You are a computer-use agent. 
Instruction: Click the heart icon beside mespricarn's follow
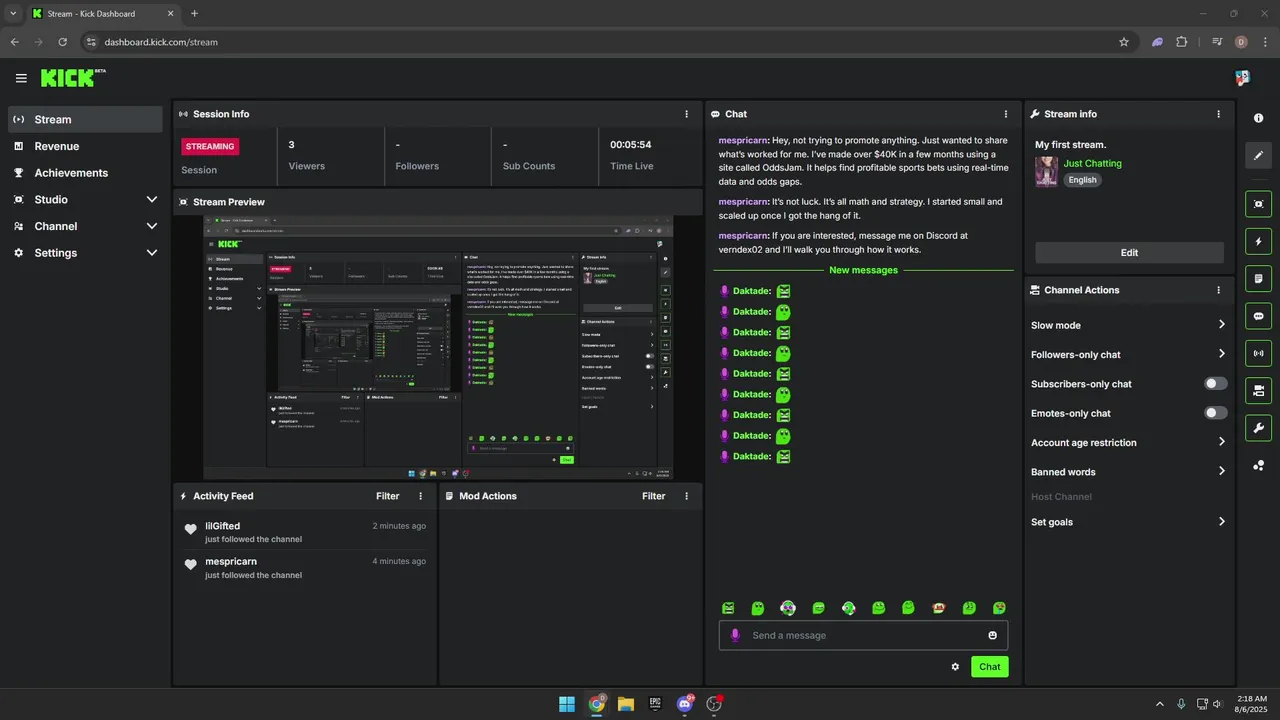pyautogui.click(x=191, y=565)
